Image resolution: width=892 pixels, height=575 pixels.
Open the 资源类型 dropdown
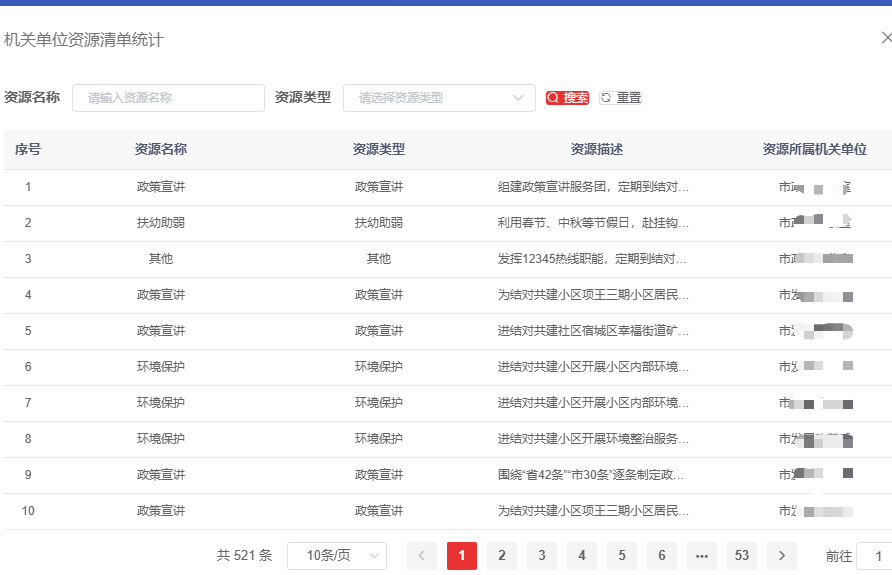click(439, 98)
